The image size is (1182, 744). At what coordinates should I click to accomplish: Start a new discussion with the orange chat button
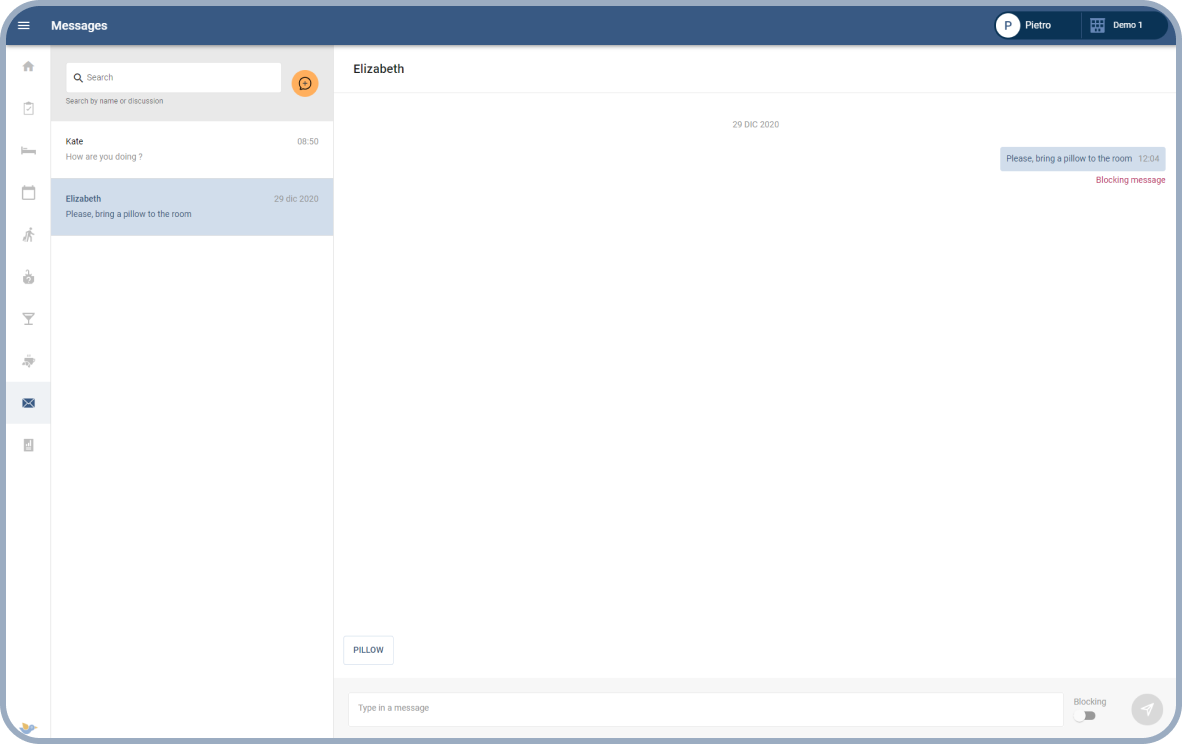coord(305,83)
